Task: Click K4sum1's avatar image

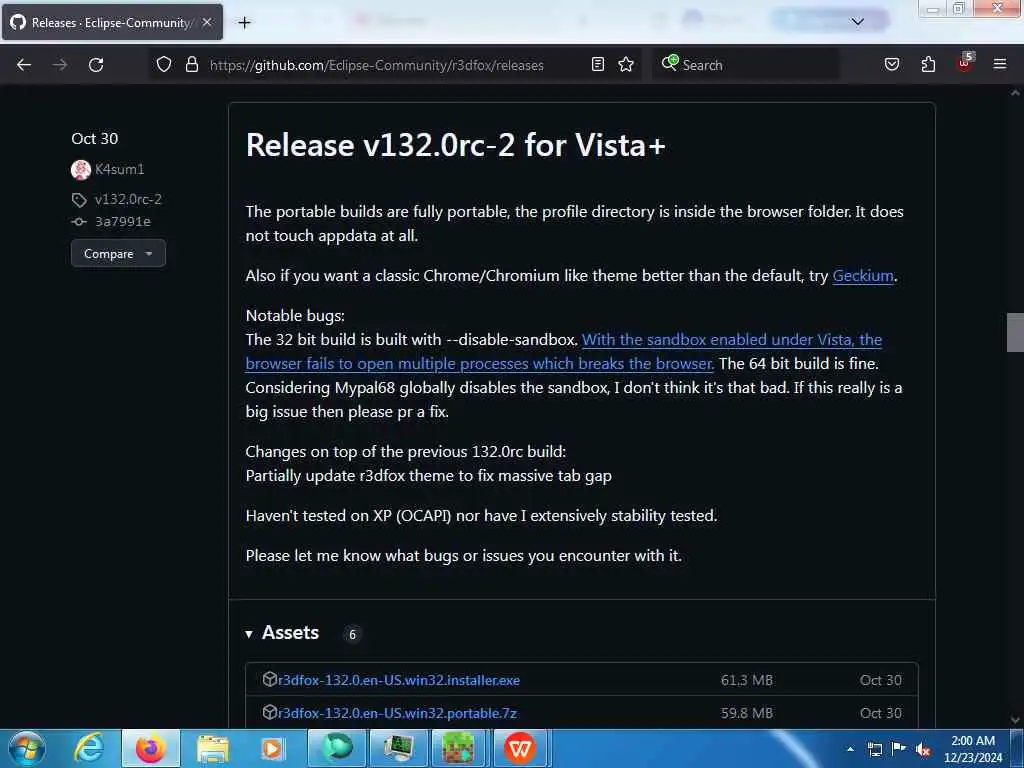Action: [80, 170]
